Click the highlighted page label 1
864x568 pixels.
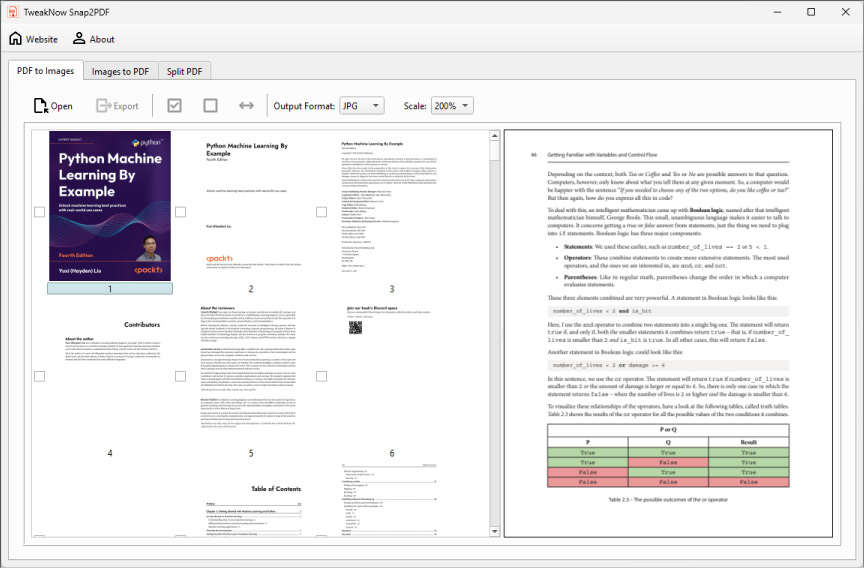(x=110, y=289)
